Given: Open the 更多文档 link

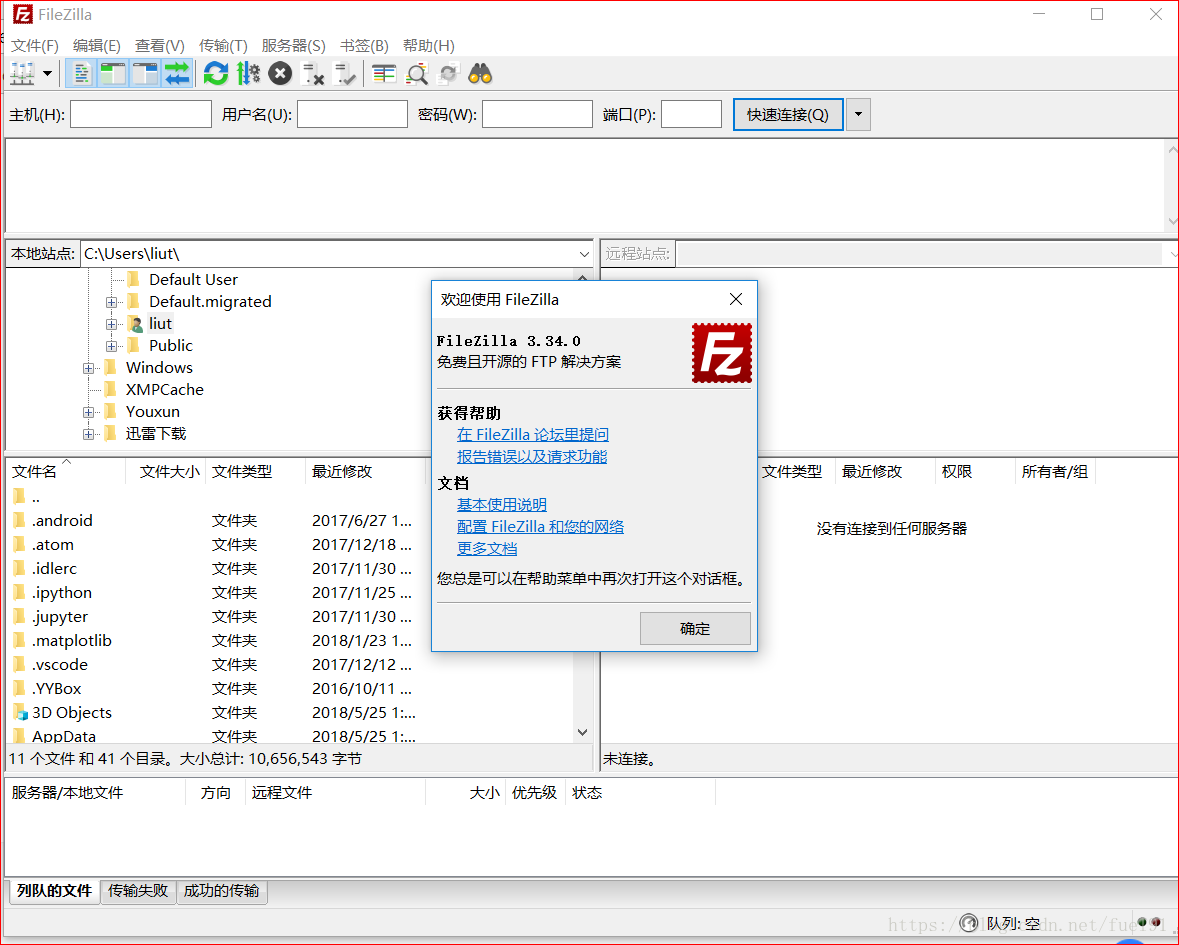Looking at the screenshot, I should (487, 548).
